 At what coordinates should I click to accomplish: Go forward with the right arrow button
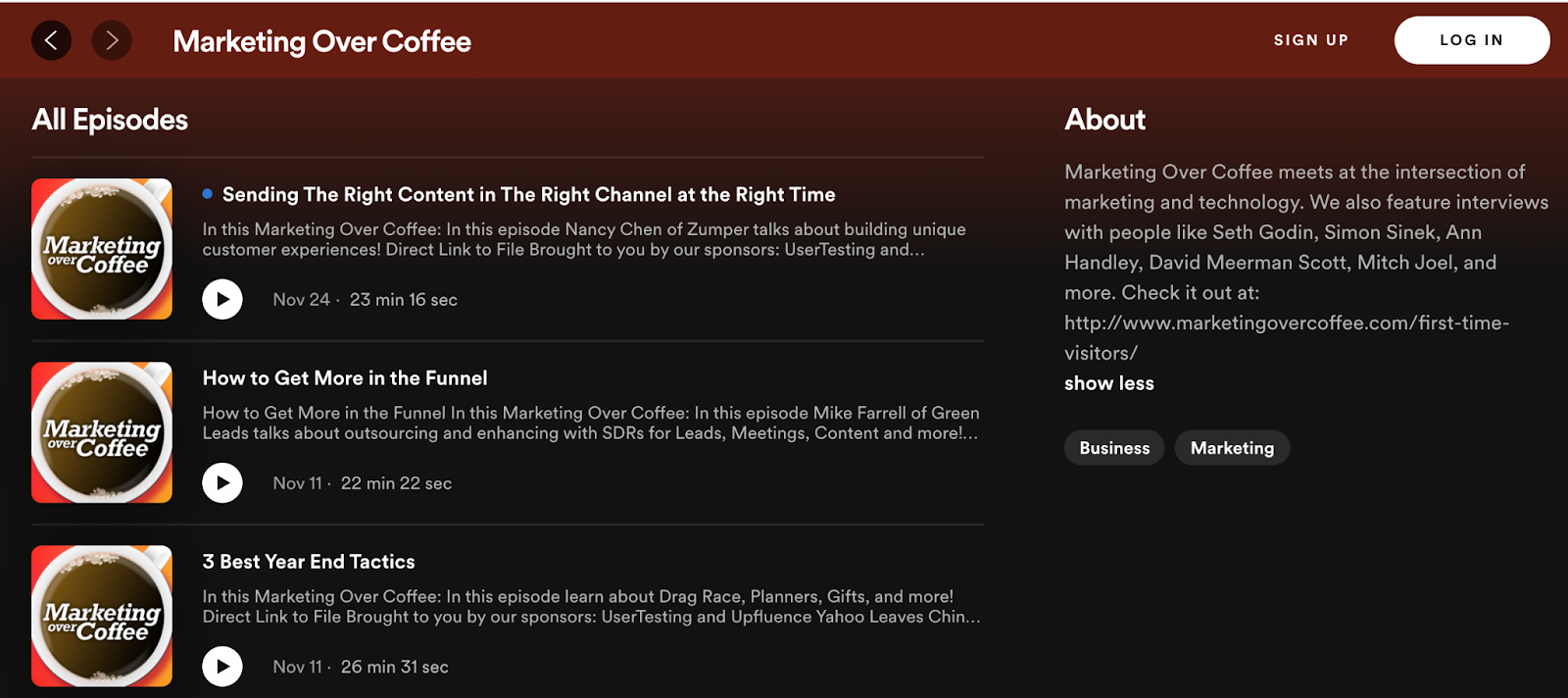(112, 40)
